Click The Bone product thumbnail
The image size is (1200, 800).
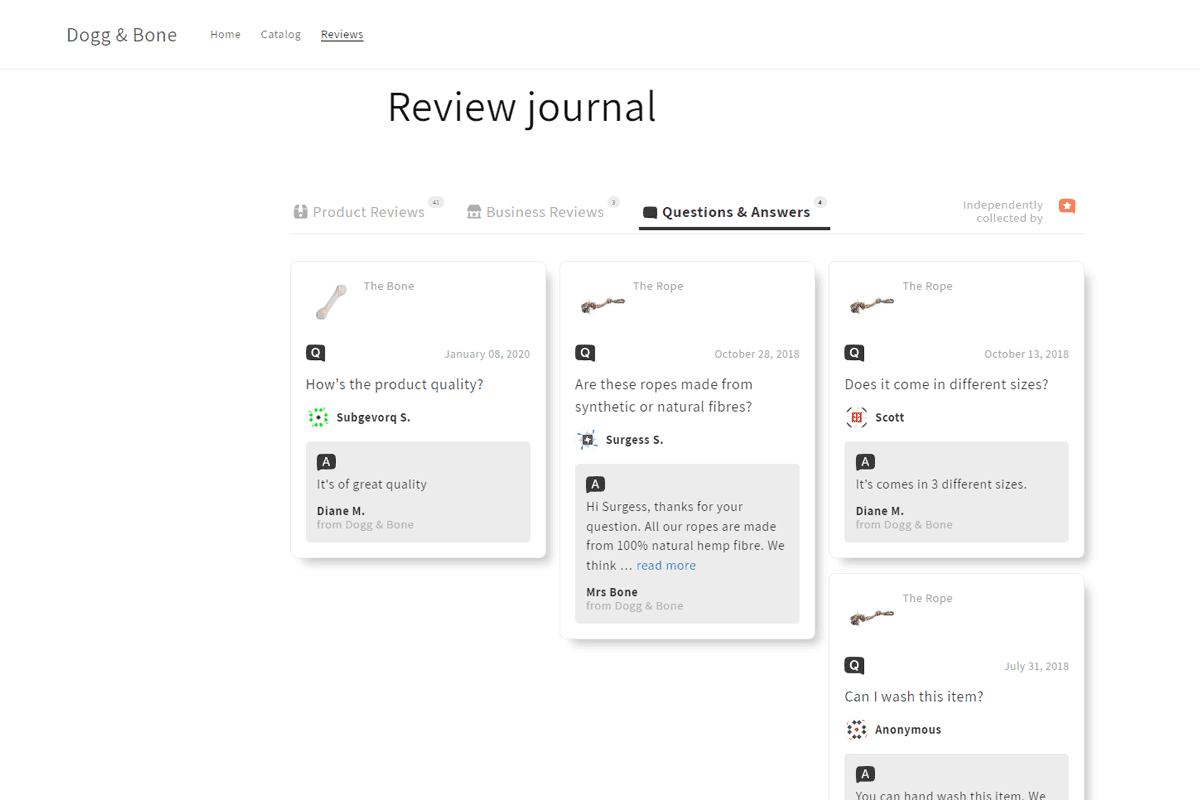331,302
